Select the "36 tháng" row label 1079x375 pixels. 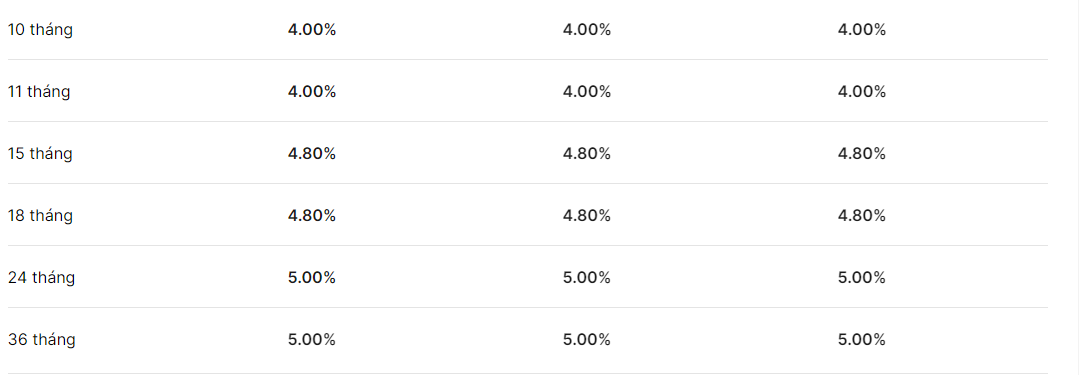(41, 340)
